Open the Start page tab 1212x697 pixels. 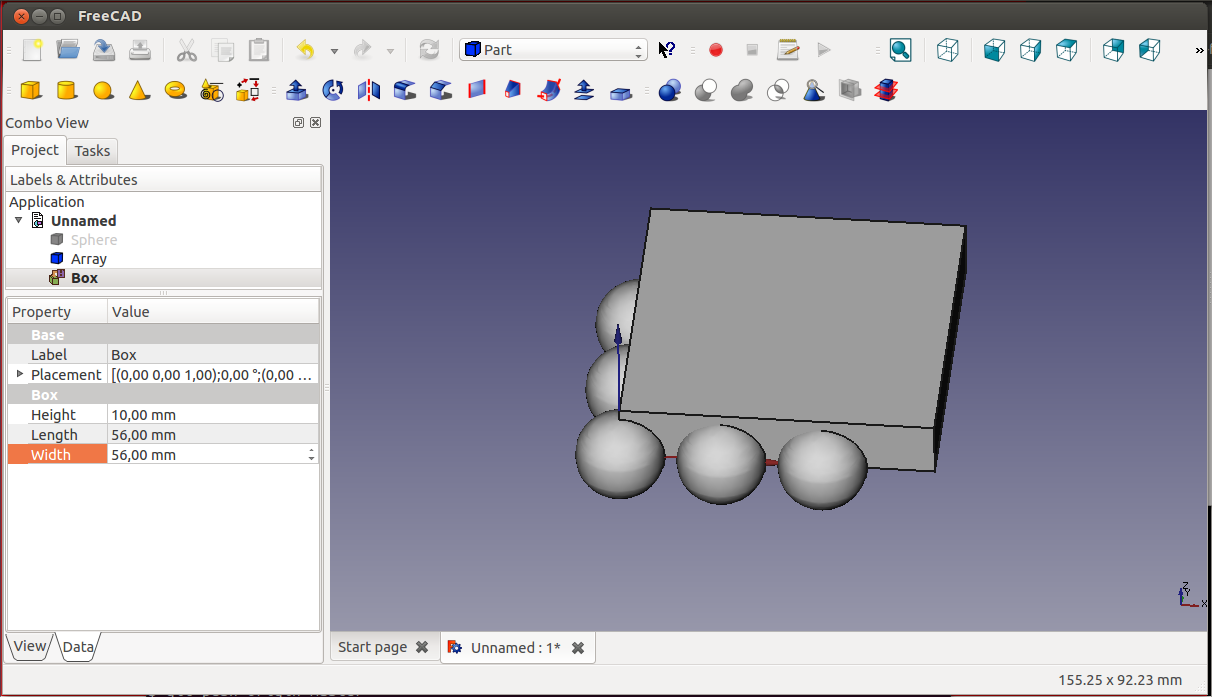point(372,647)
